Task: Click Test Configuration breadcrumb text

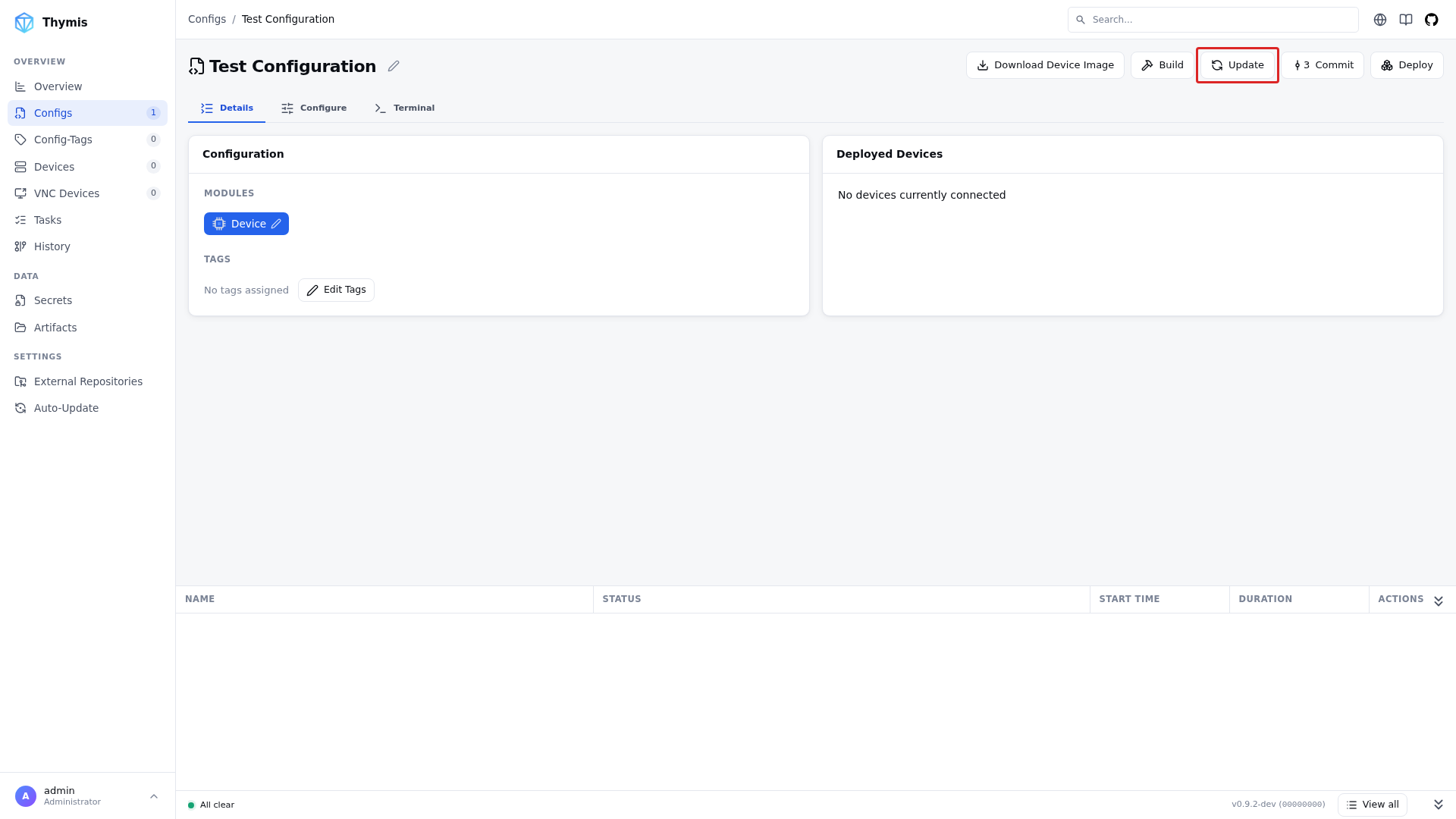Action: (288, 19)
